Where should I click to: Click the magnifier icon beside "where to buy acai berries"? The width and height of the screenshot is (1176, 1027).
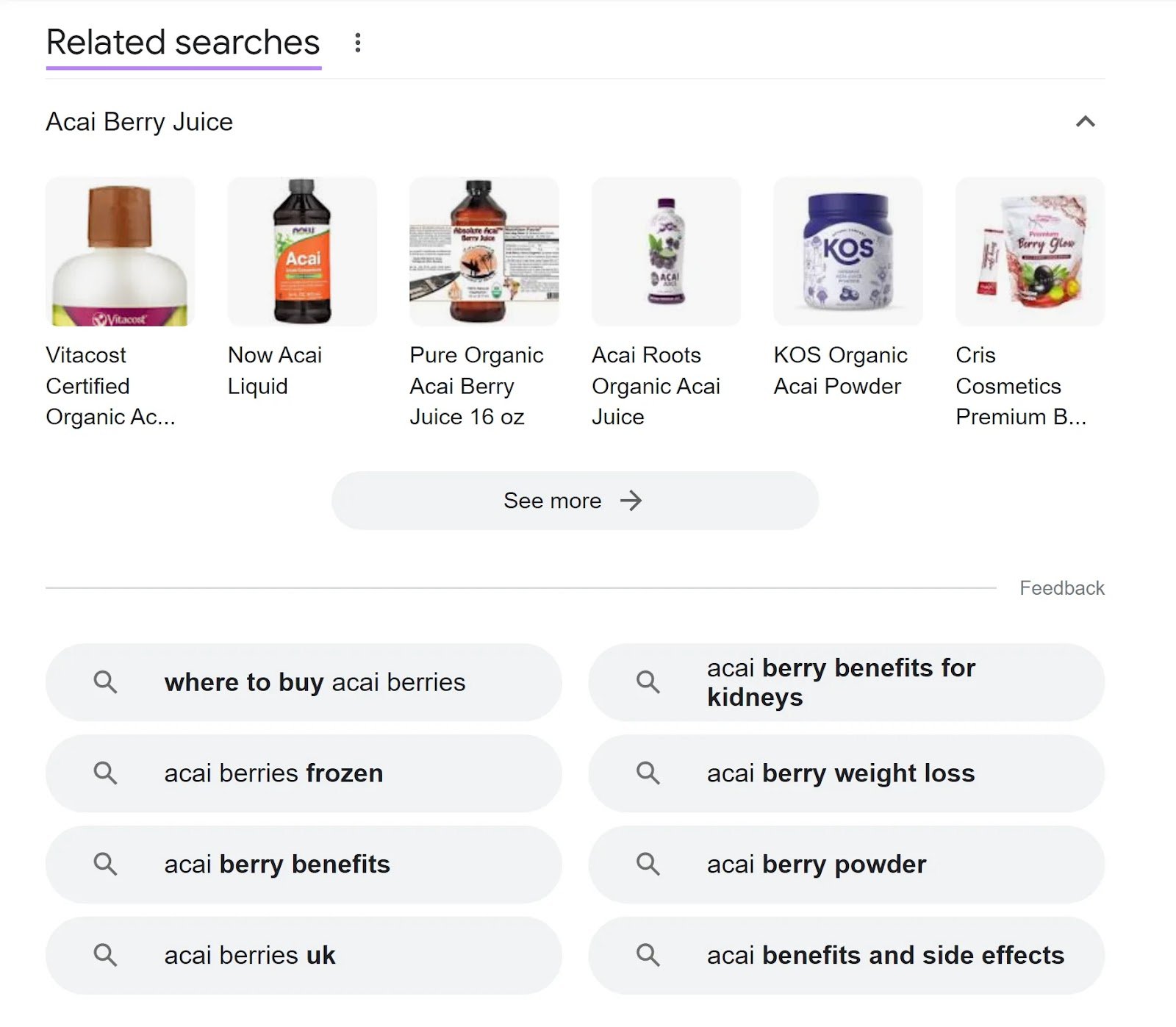pyautogui.click(x=107, y=682)
